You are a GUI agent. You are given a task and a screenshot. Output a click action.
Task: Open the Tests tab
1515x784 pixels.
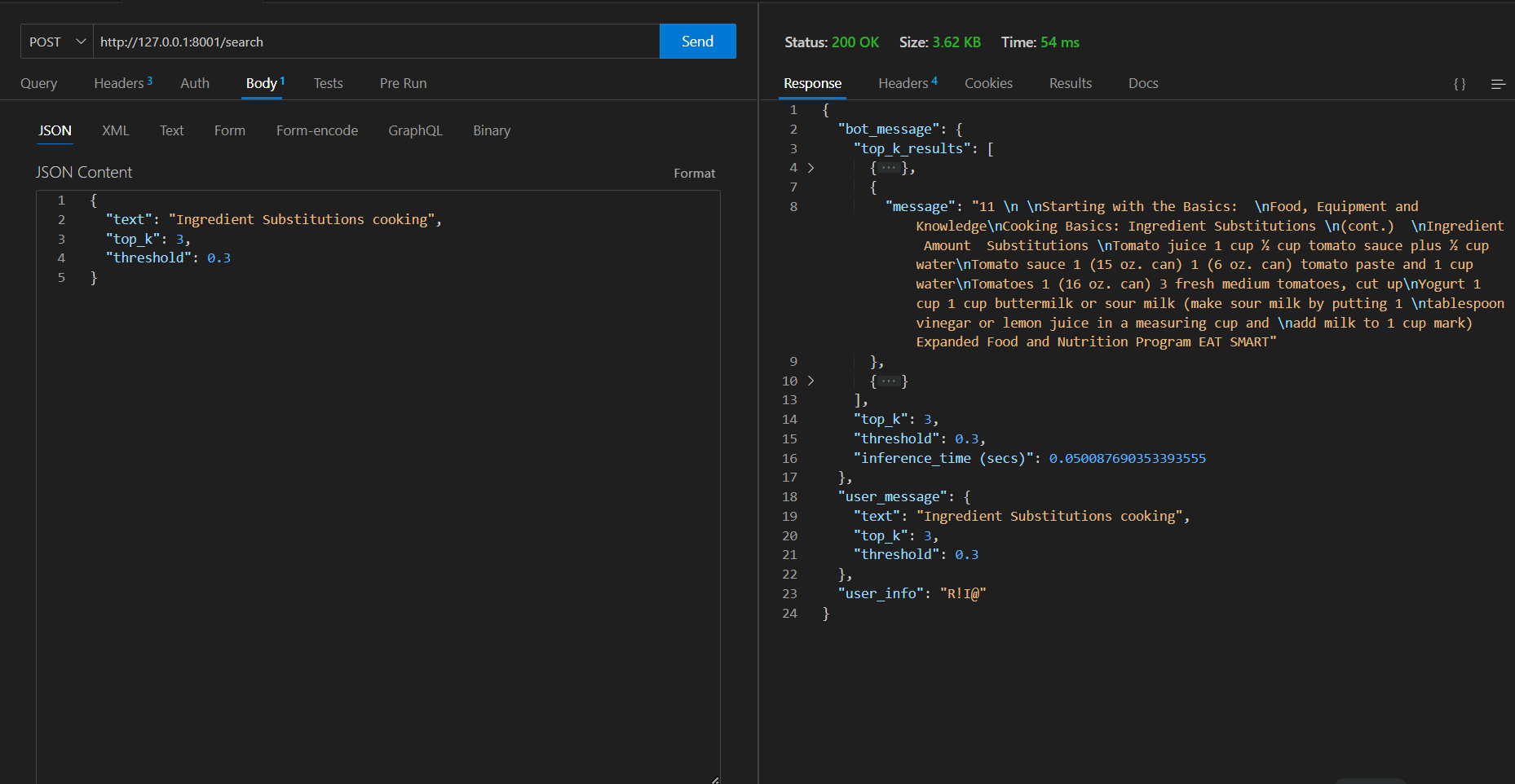328,83
